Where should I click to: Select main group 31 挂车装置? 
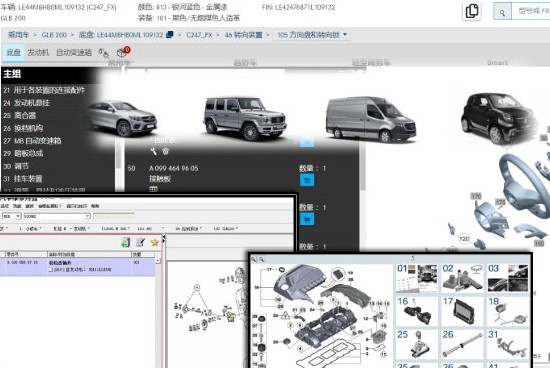(x=23, y=179)
